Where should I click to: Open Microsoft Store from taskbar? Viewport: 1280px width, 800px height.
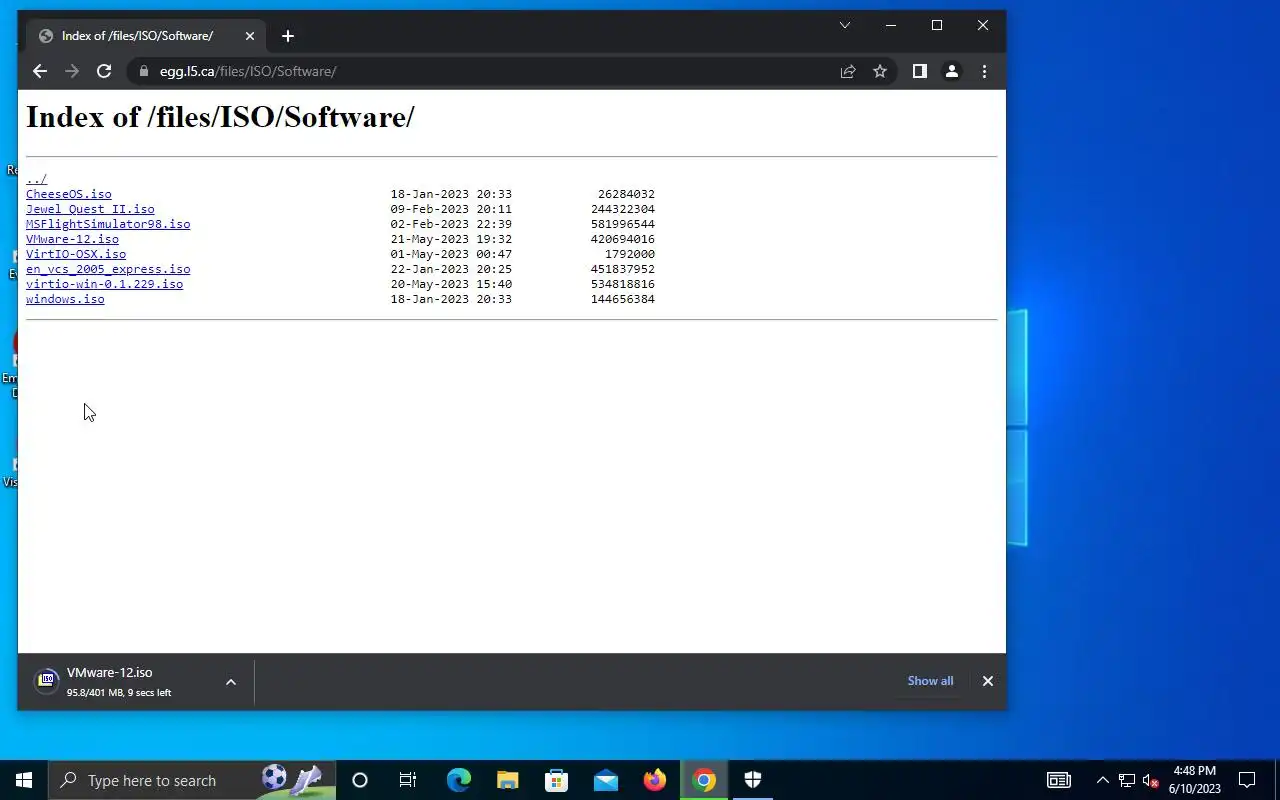pyautogui.click(x=556, y=780)
